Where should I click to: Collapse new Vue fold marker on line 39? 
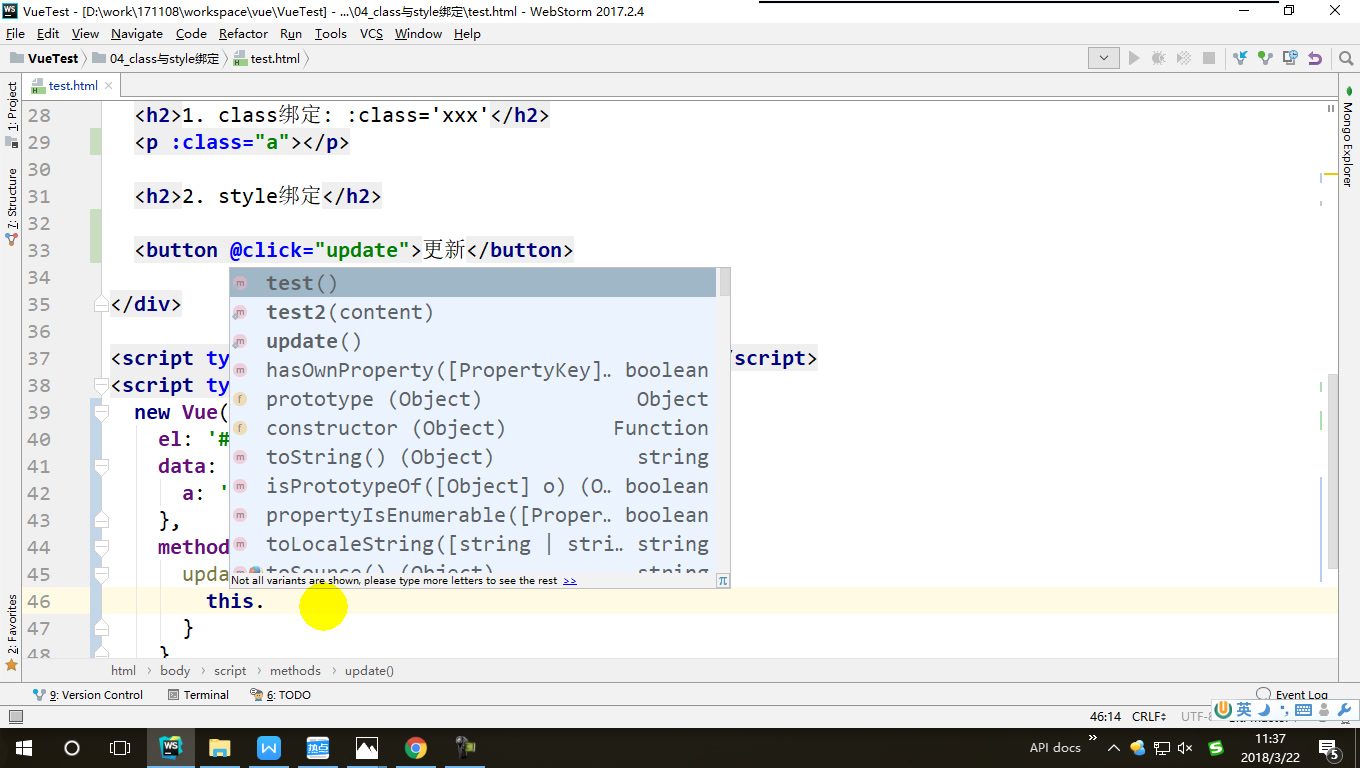click(101, 412)
